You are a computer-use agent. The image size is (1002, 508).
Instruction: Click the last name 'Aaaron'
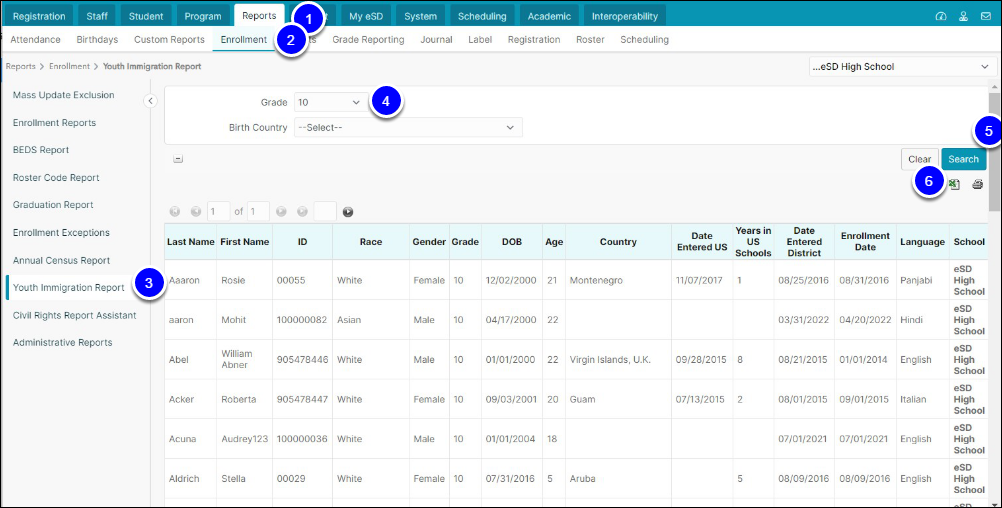click(x=182, y=280)
